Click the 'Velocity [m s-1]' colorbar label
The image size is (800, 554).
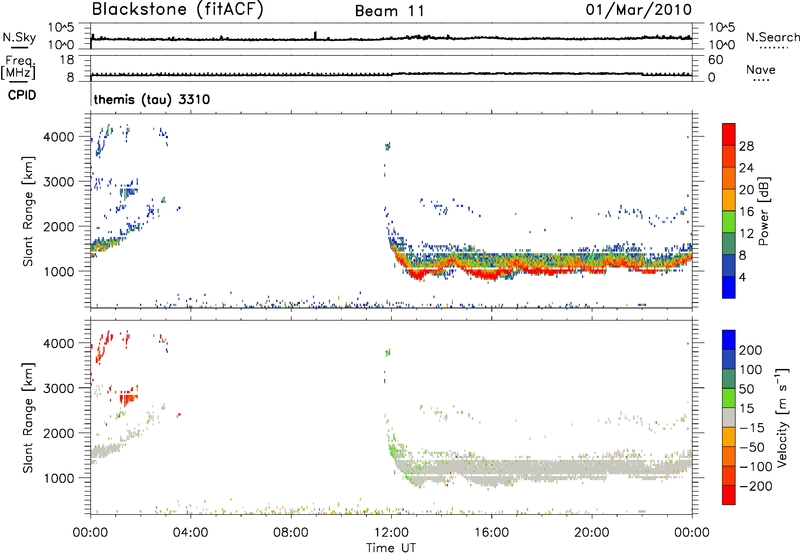coord(782,417)
